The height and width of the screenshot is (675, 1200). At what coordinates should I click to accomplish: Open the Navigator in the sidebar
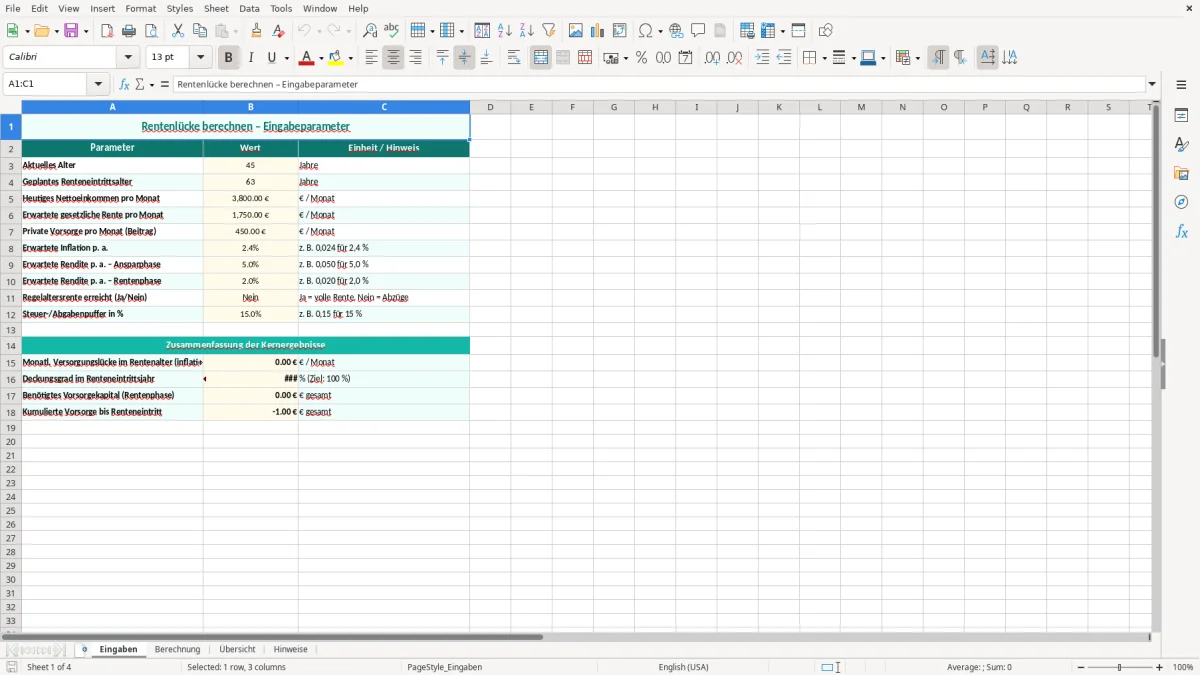[1181, 202]
